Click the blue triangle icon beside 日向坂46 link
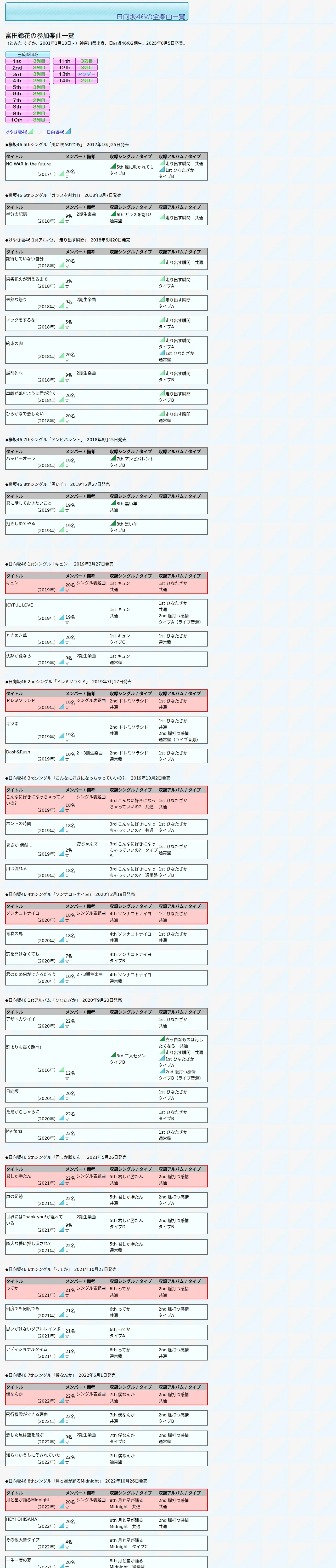 [68, 131]
